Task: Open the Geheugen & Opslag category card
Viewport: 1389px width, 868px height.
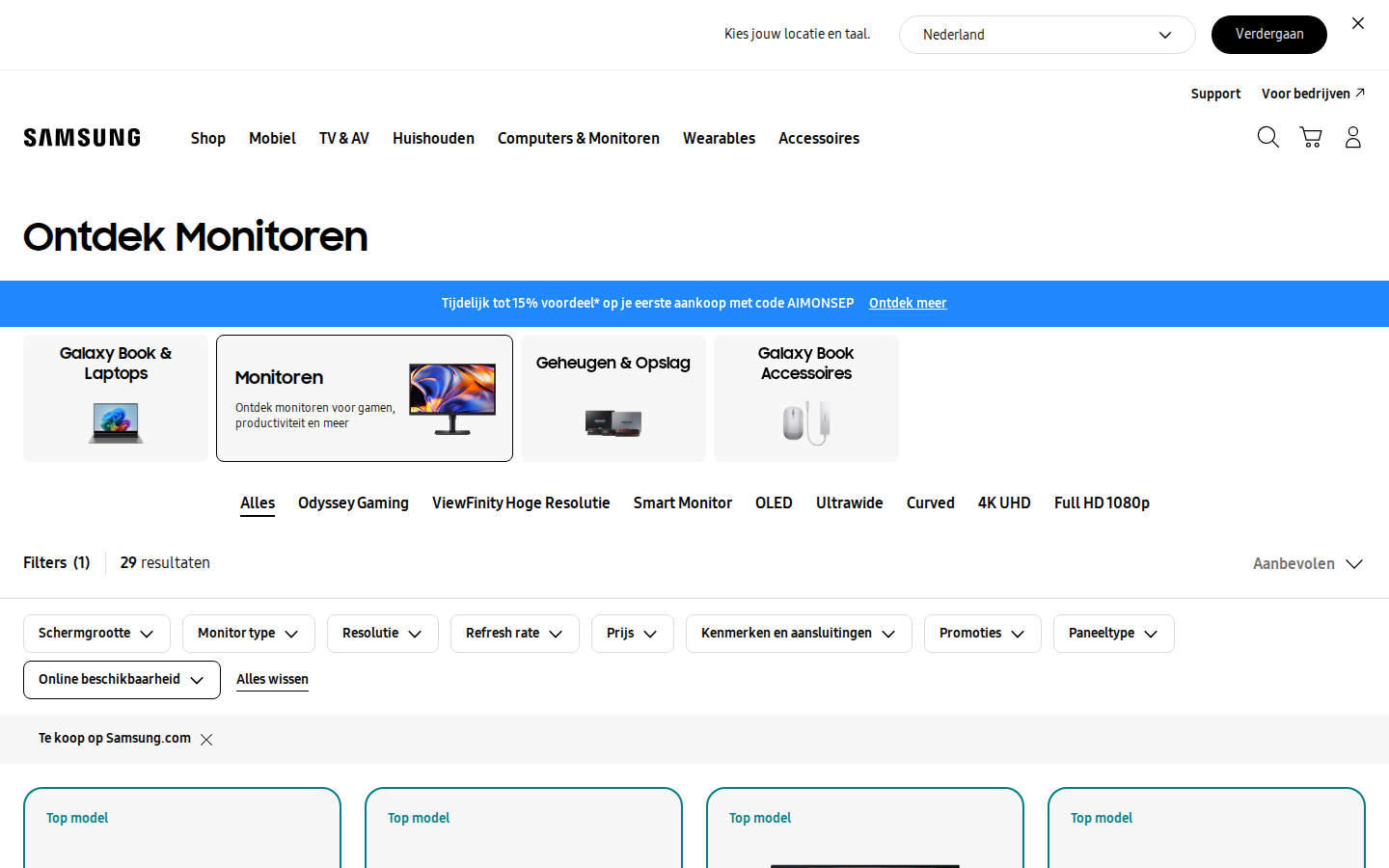Action: pyautogui.click(x=613, y=398)
